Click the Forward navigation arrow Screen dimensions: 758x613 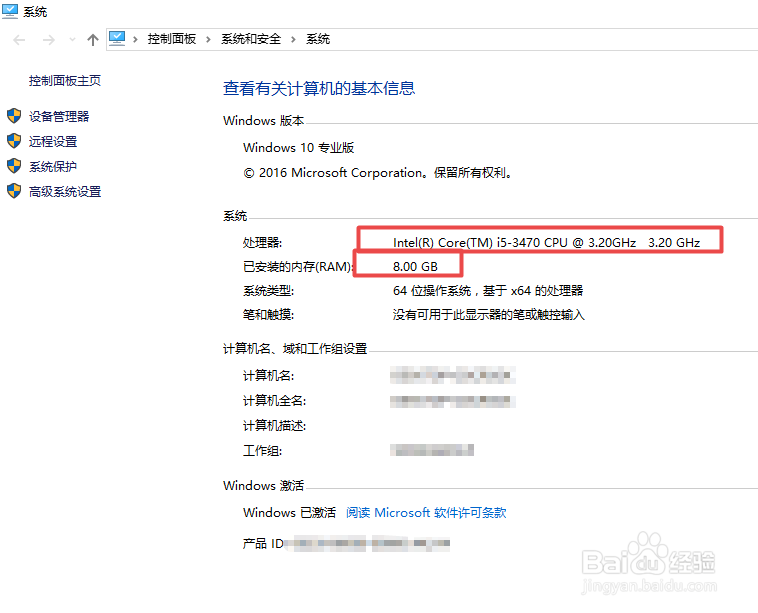pos(48,40)
